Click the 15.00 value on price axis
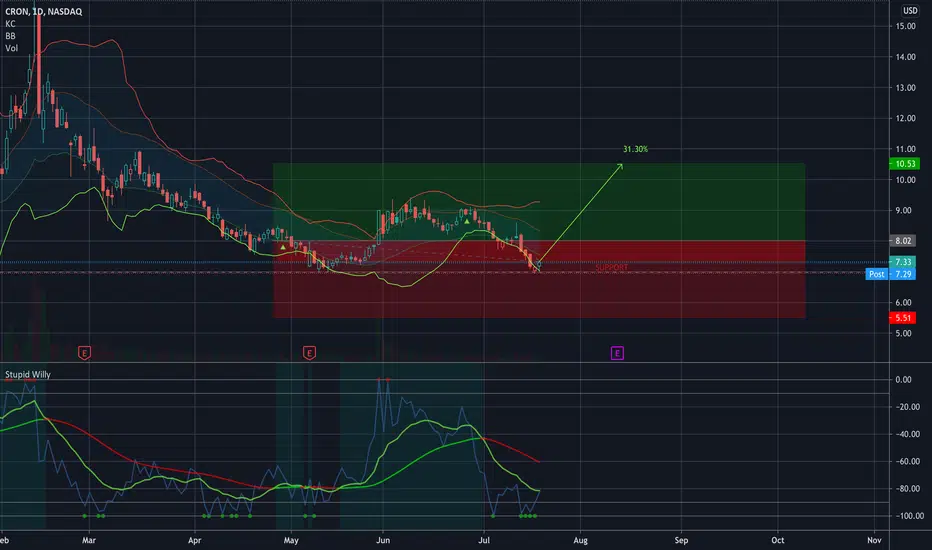This screenshot has height=550, width=932. pos(905,26)
